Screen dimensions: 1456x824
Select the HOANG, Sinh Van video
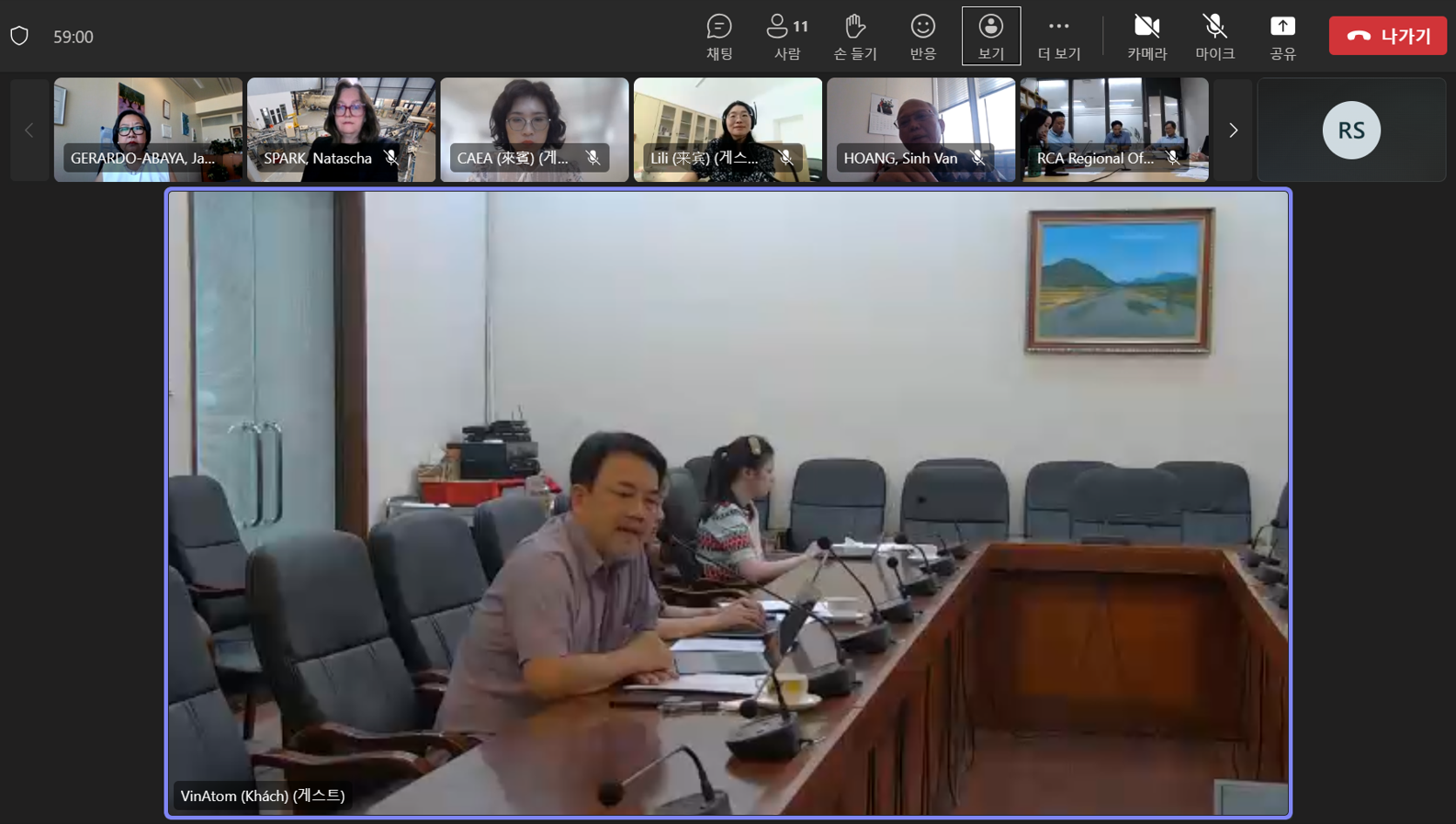point(921,130)
